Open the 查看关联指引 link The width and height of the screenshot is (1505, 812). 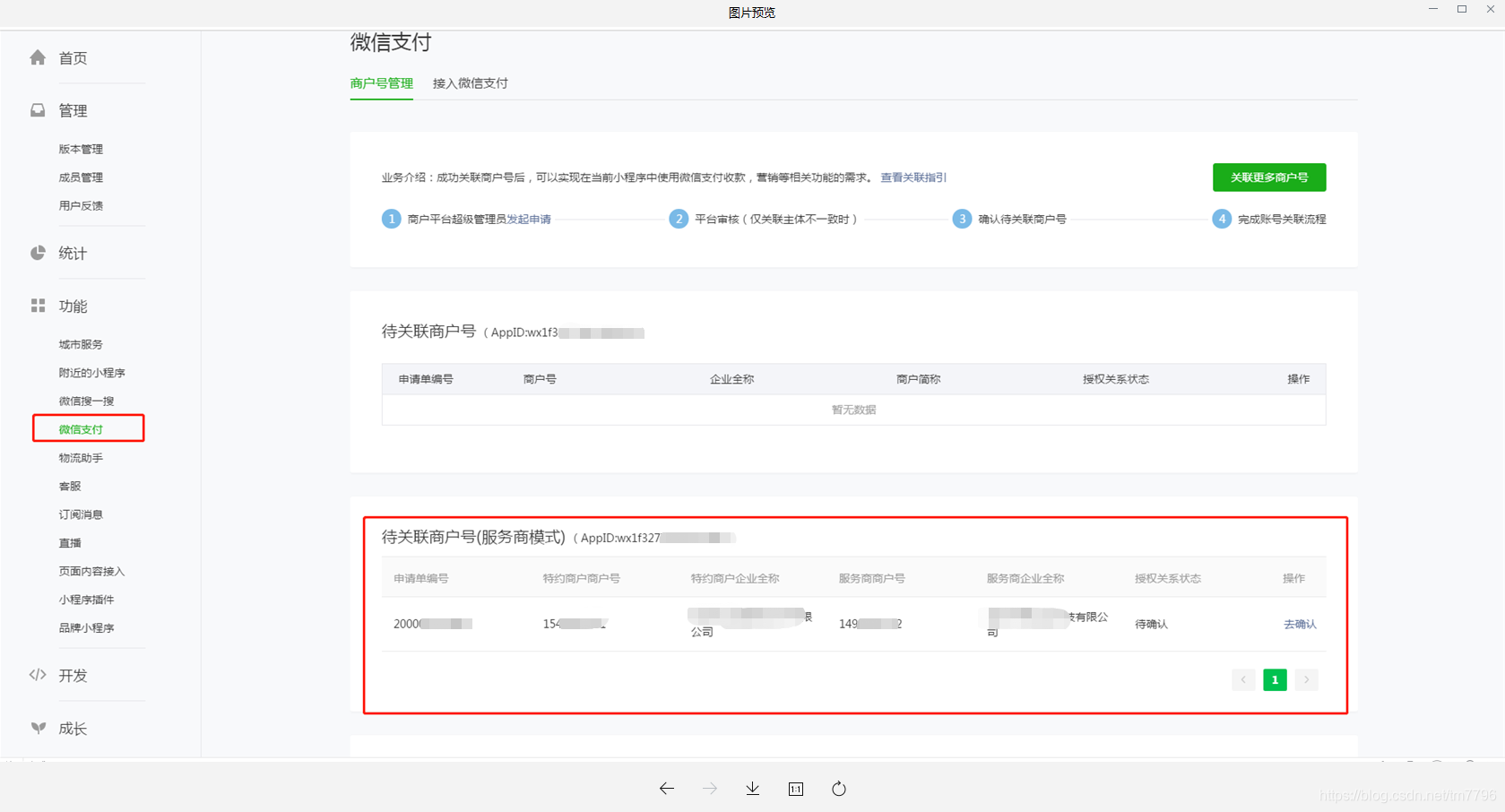913,177
